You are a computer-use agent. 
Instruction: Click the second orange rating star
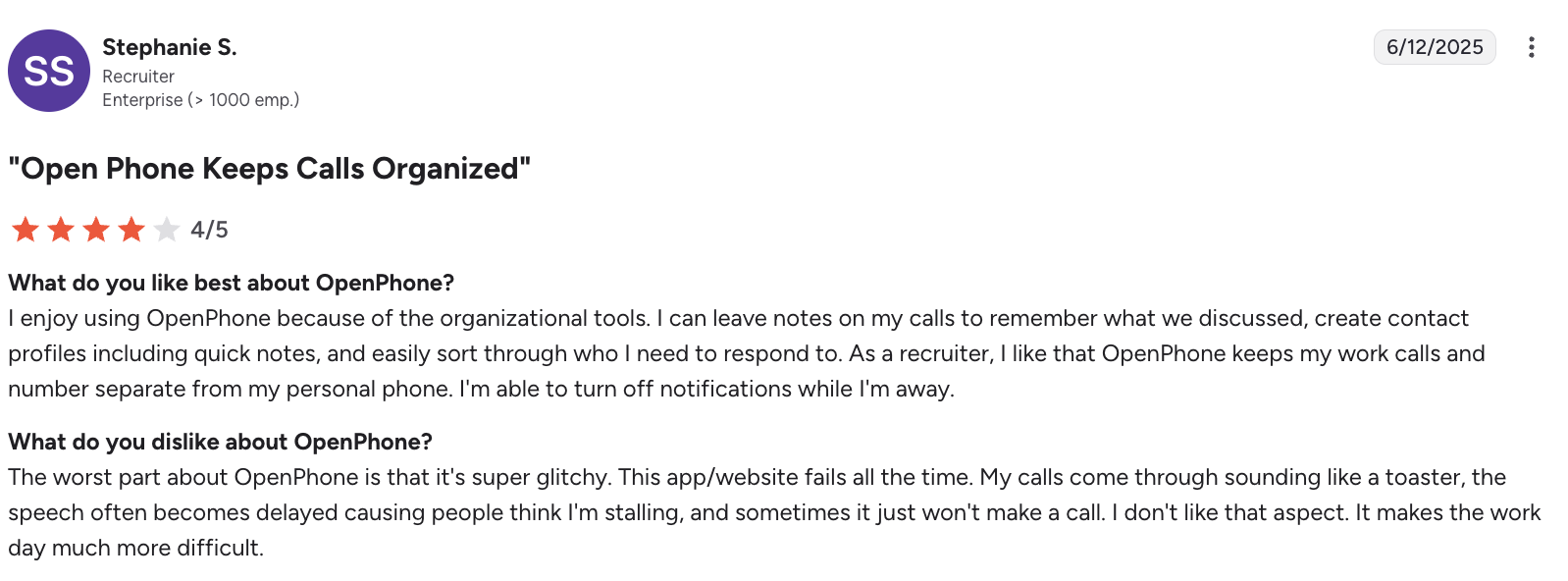(x=61, y=230)
